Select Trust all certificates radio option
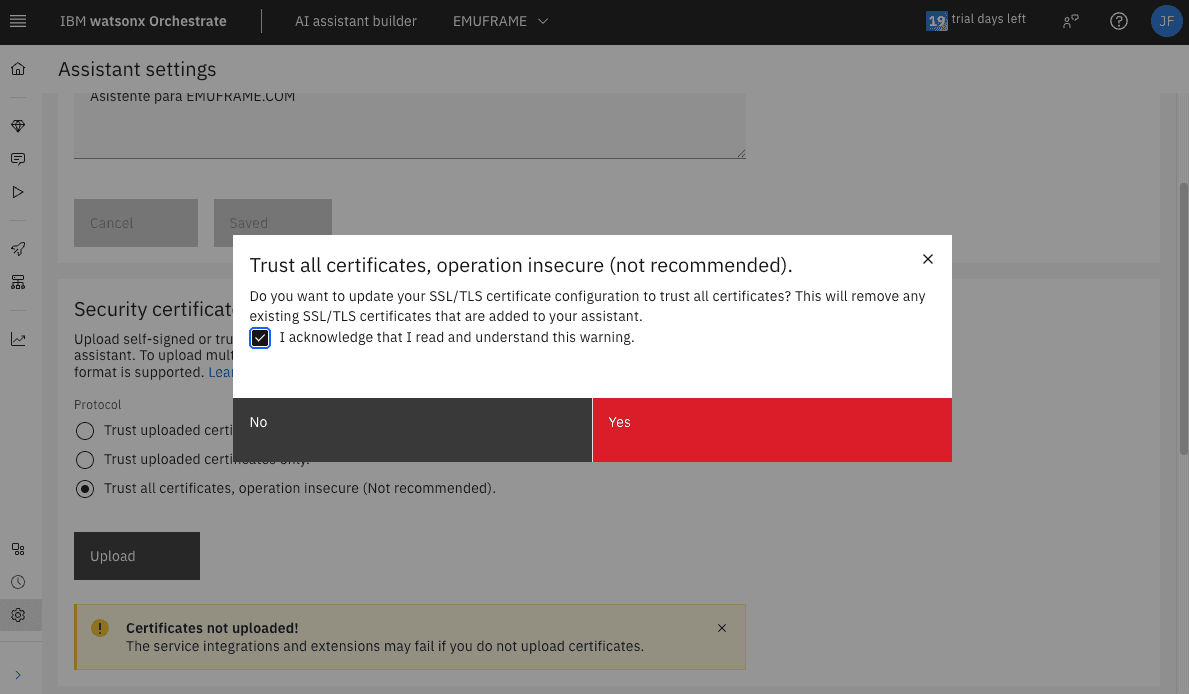The image size is (1189, 694). pos(86,489)
